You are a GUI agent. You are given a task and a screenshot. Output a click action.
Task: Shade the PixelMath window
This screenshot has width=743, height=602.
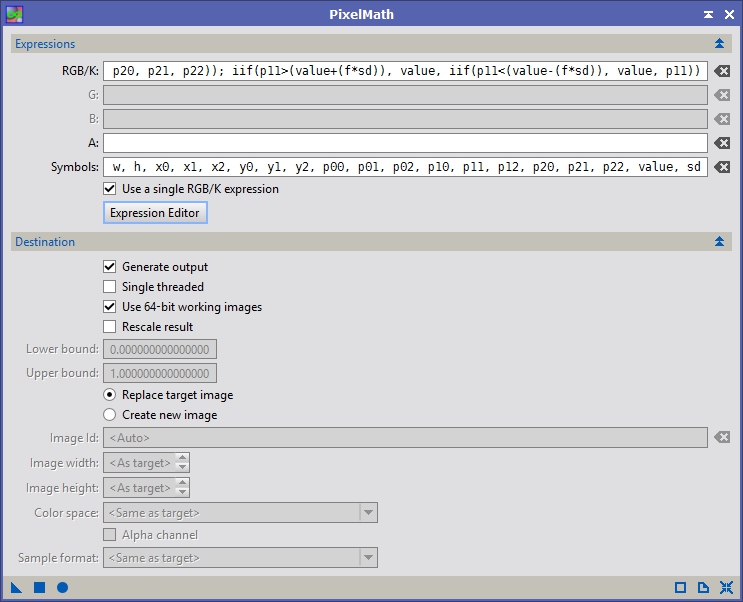pos(708,15)
